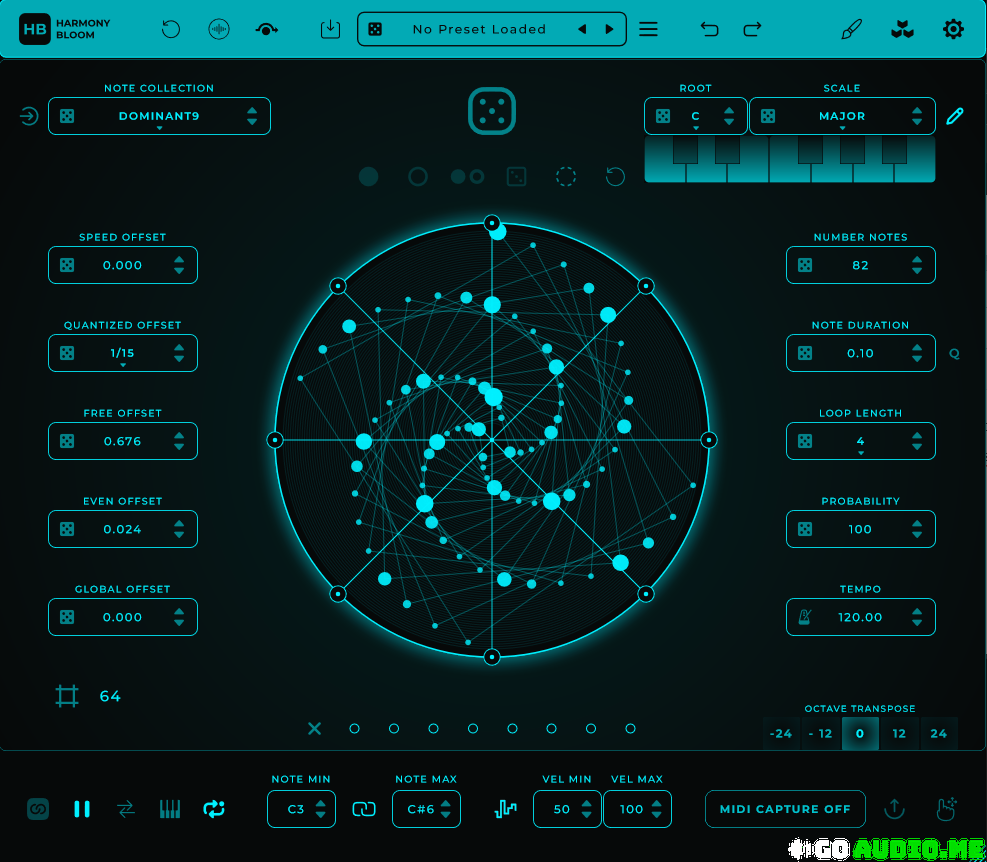Viewport: 987px width, 862px height.
Task: Open the hamburger preset menu
Action: click(x=648, y=29)
